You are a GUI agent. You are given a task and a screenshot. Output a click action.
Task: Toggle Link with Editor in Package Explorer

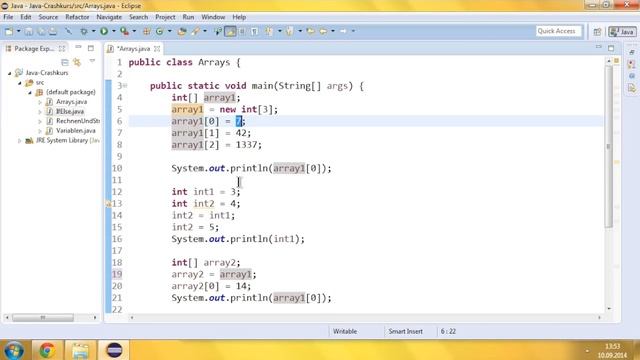(x=77, y=62)
